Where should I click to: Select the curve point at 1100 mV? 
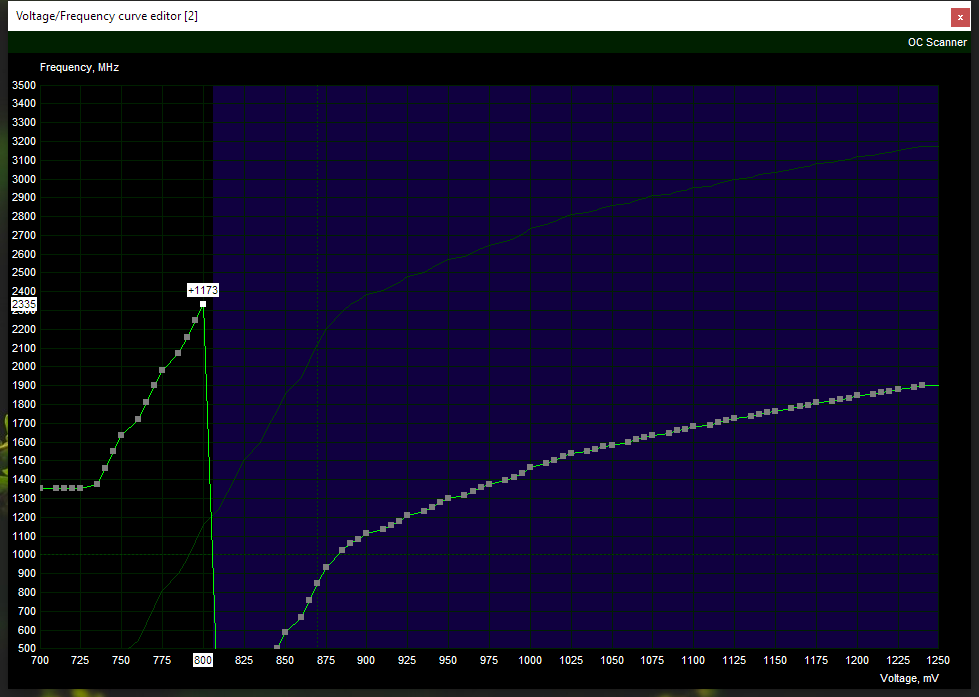pos(693,427)
